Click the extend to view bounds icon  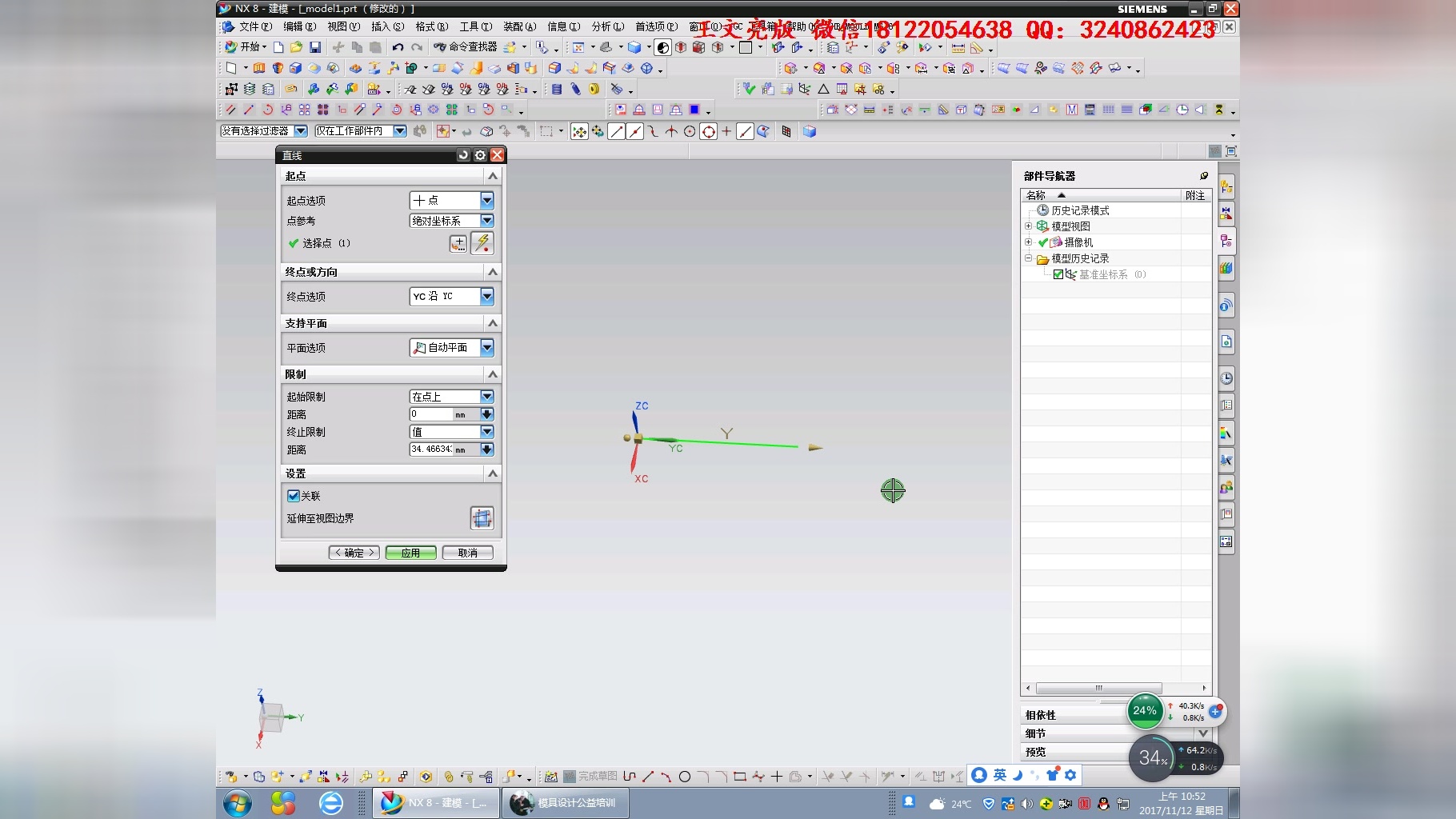pos(482,518)
